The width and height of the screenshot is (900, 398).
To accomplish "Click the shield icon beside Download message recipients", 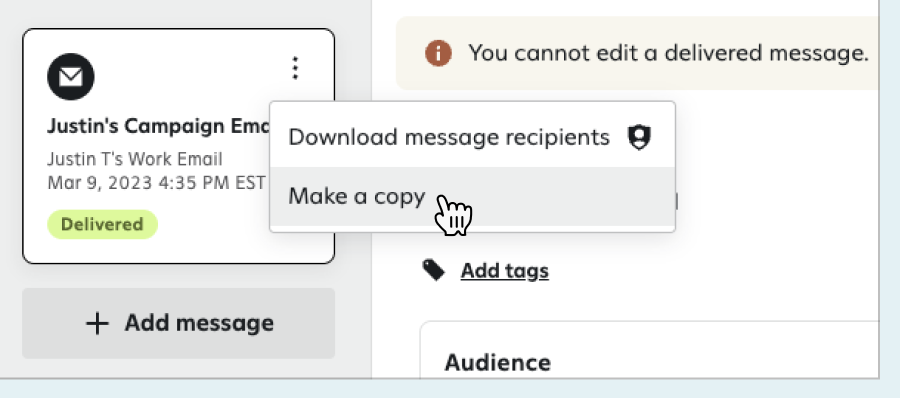I will [x=639, y=138].
